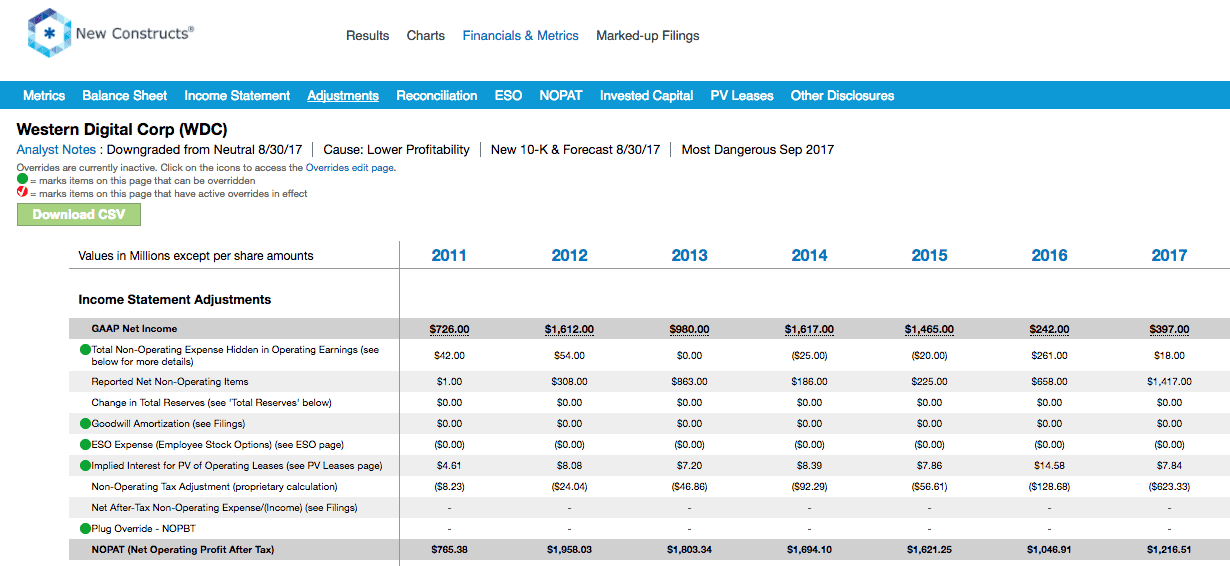The width and height of the screenshot is (1230, 566).
Task: Click the 2015 year column header
Action: tap(929, 256)
